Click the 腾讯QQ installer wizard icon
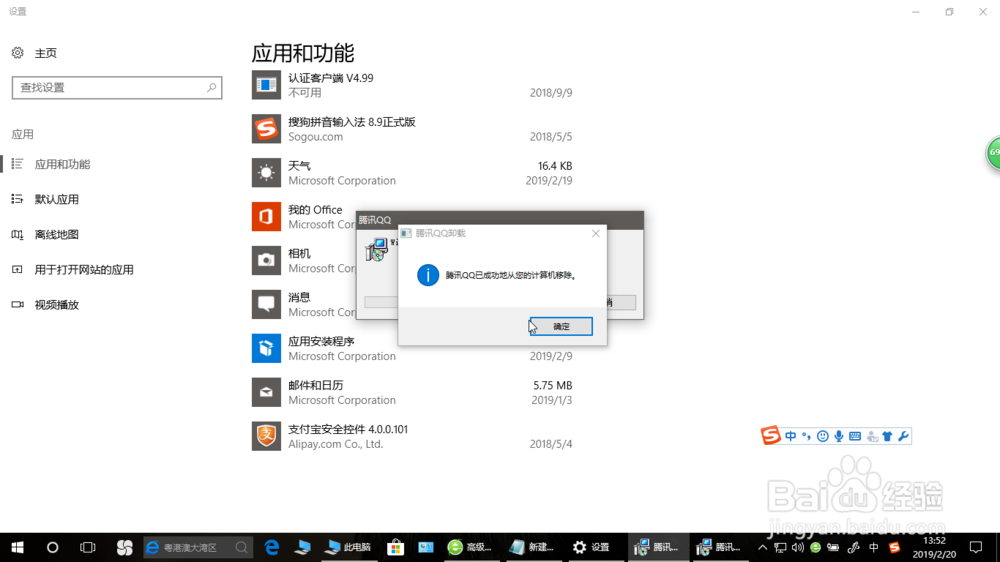 [x=376, y=249]
